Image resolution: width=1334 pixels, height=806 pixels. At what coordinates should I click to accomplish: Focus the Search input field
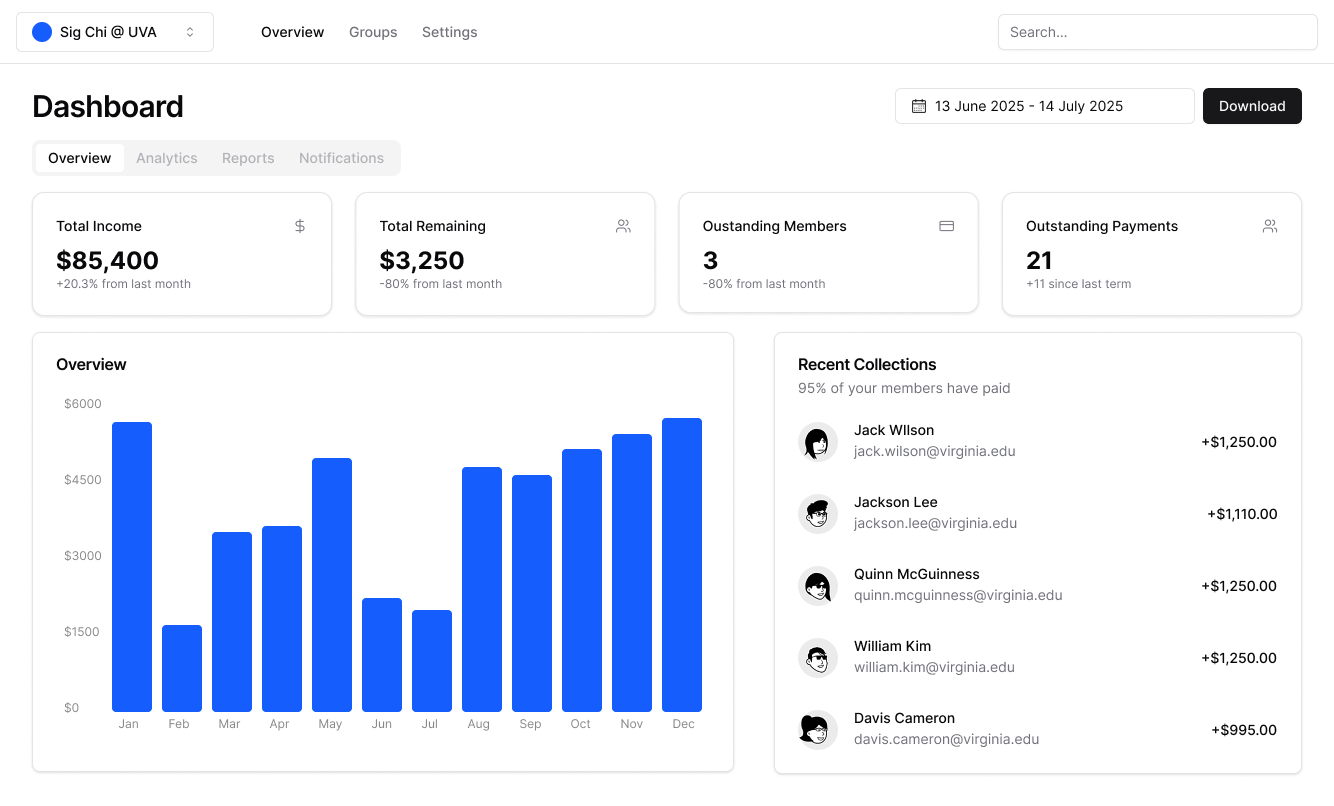1157,32
